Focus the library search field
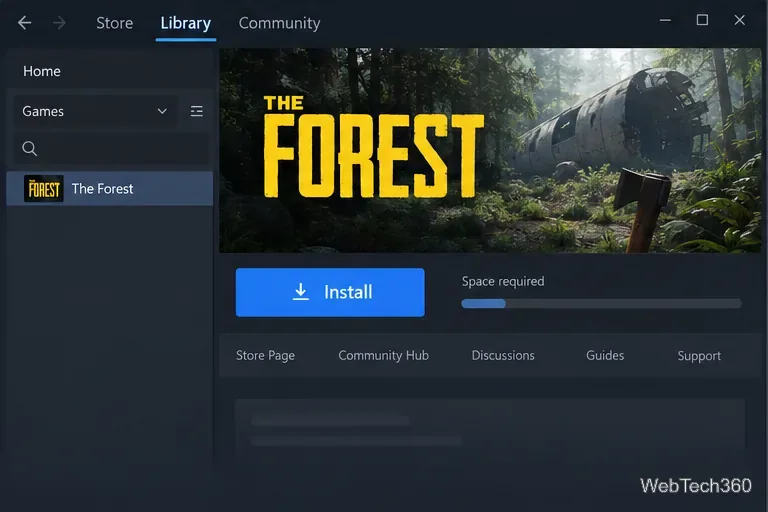This screenshot has height=512, width=768. (x=111, y=148)
